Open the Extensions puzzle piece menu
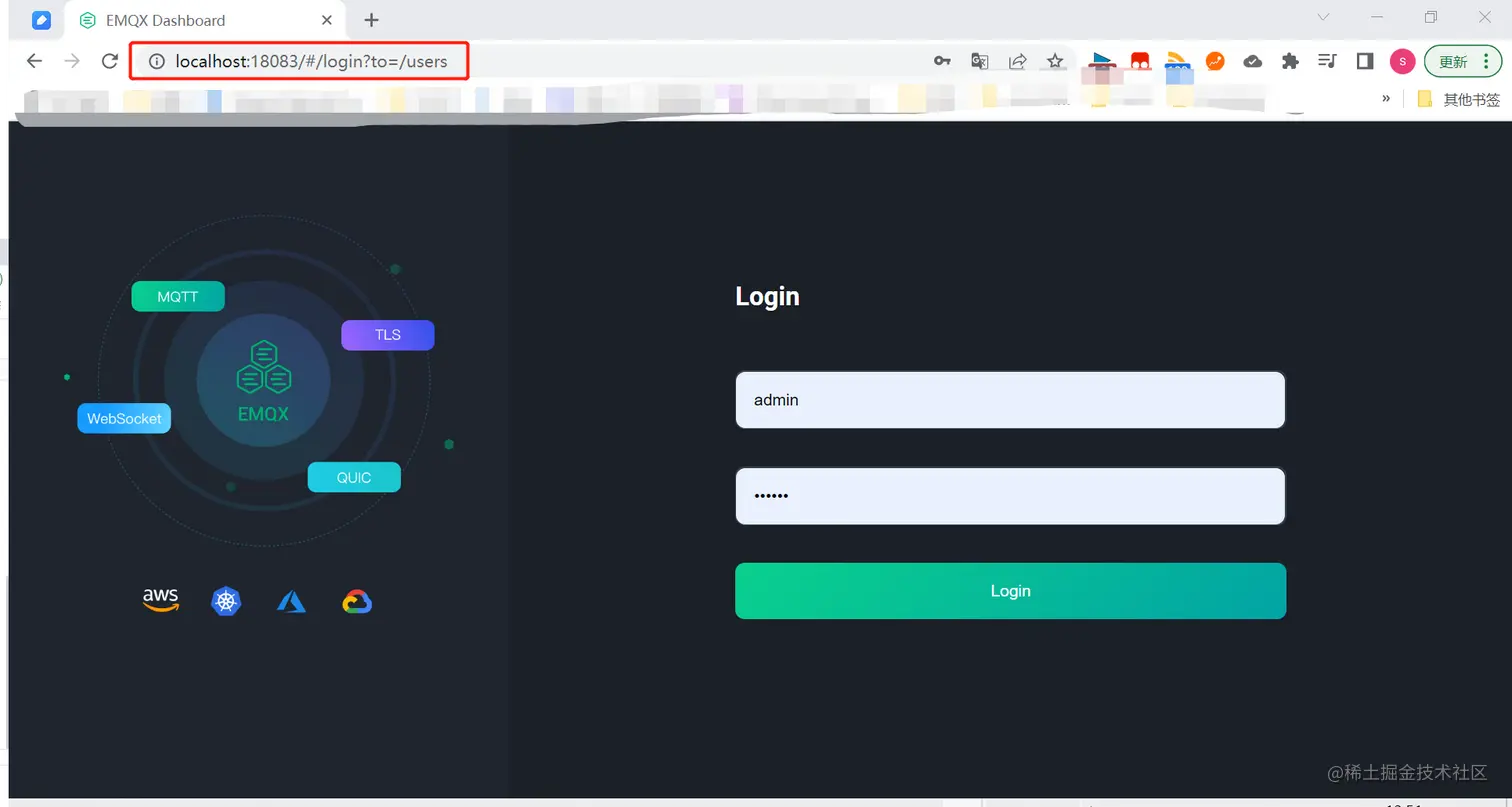Screen dimensions: 1512x807 1290,61
